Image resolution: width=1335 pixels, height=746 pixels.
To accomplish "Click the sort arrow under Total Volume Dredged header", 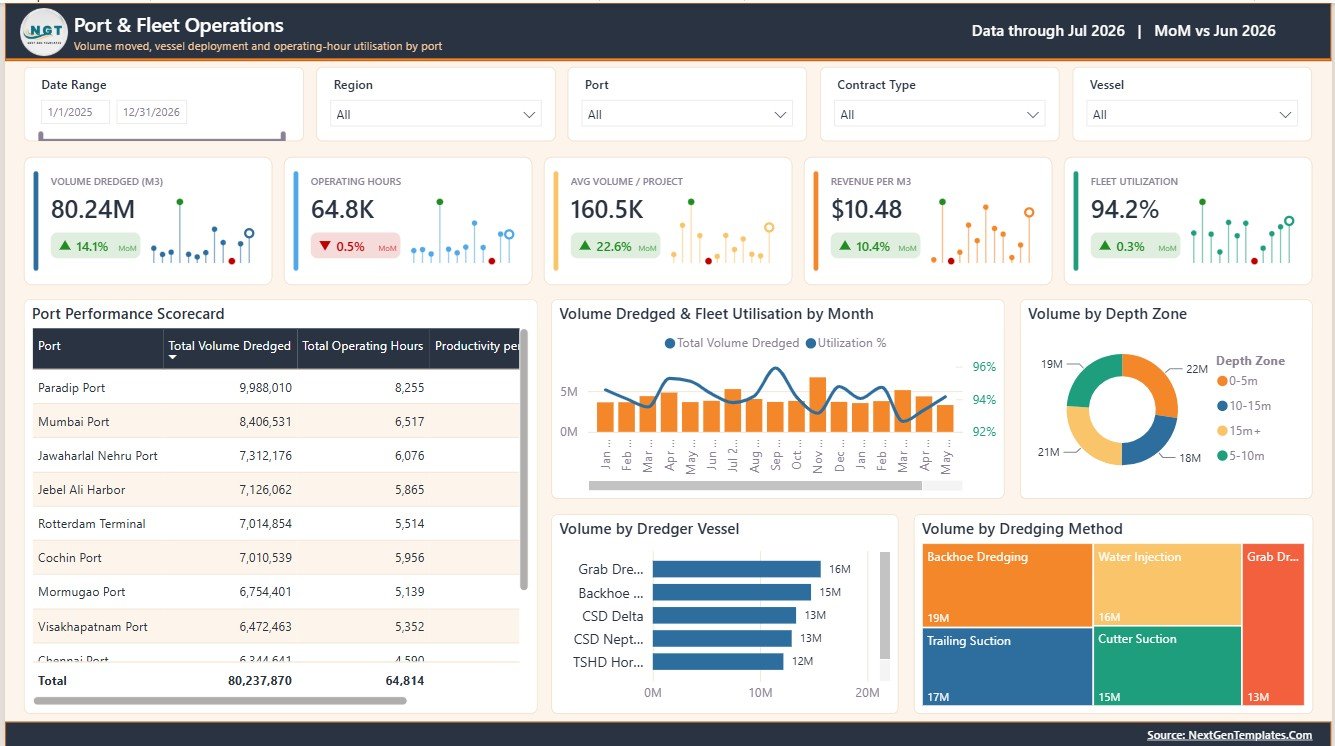I will coord(173,357).
